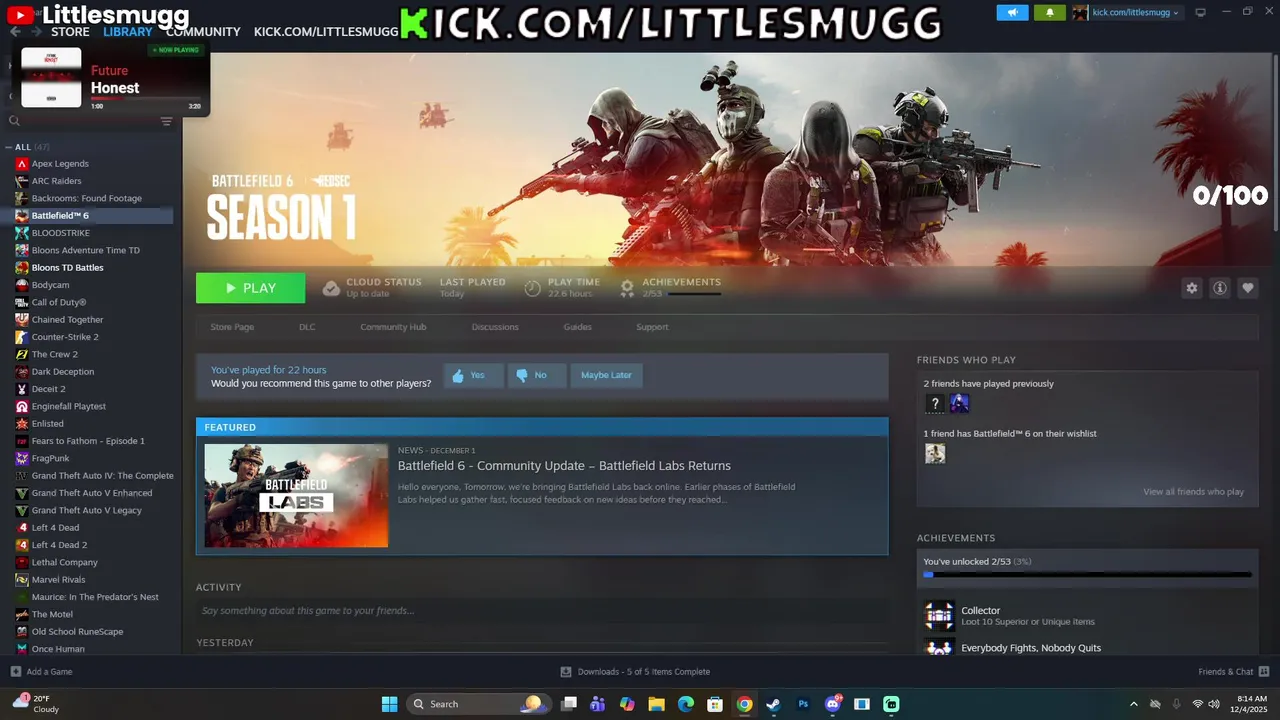
Task: Open the DLC tab
Action: point(307,327)
